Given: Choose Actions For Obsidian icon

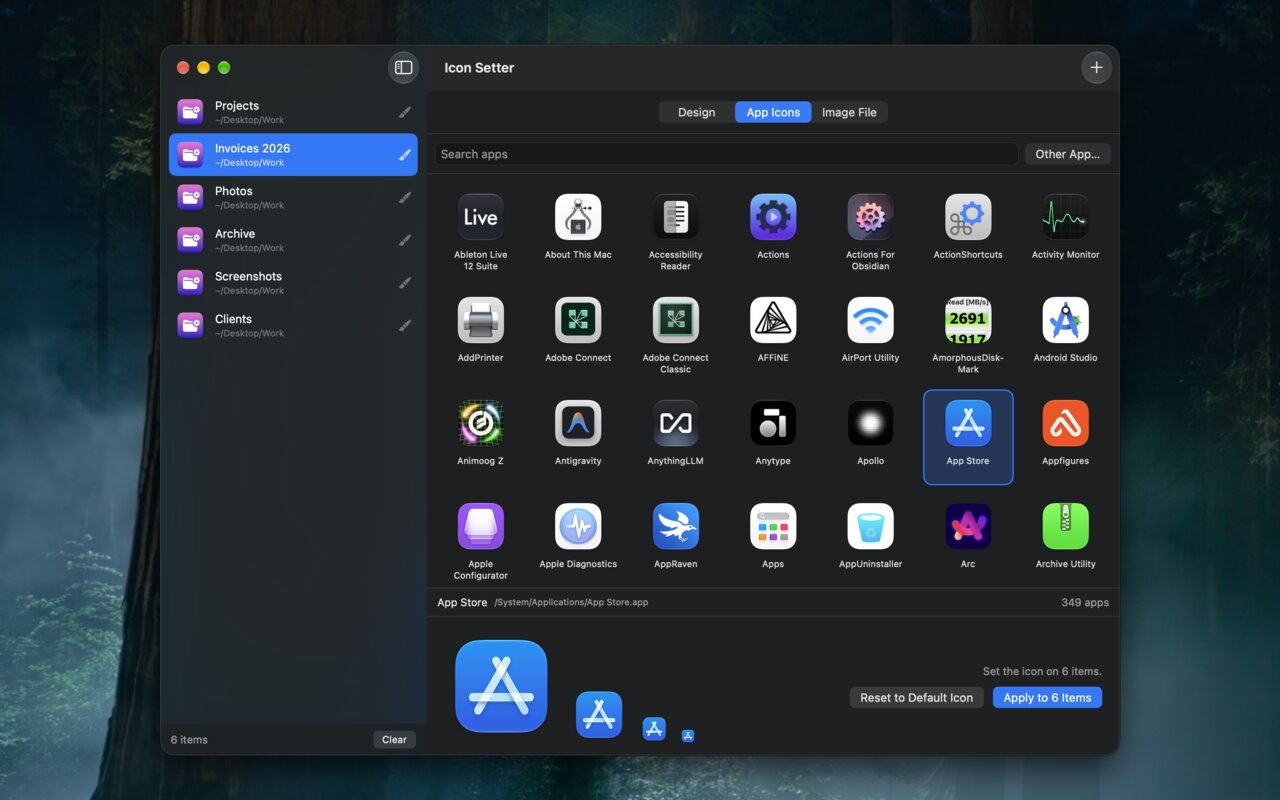Looking at the screenshot, I should point(870,217).
